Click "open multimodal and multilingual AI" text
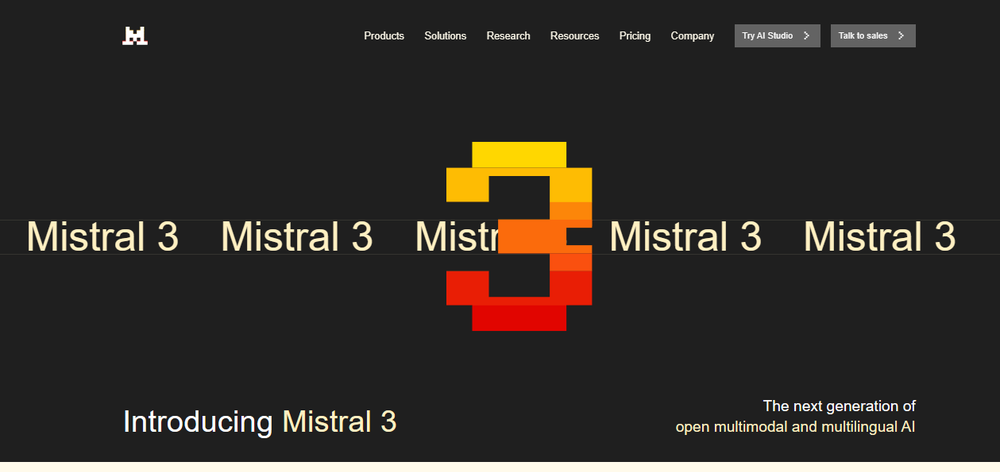Screen dimensions: 1000x472 click(x=796, y=427)
